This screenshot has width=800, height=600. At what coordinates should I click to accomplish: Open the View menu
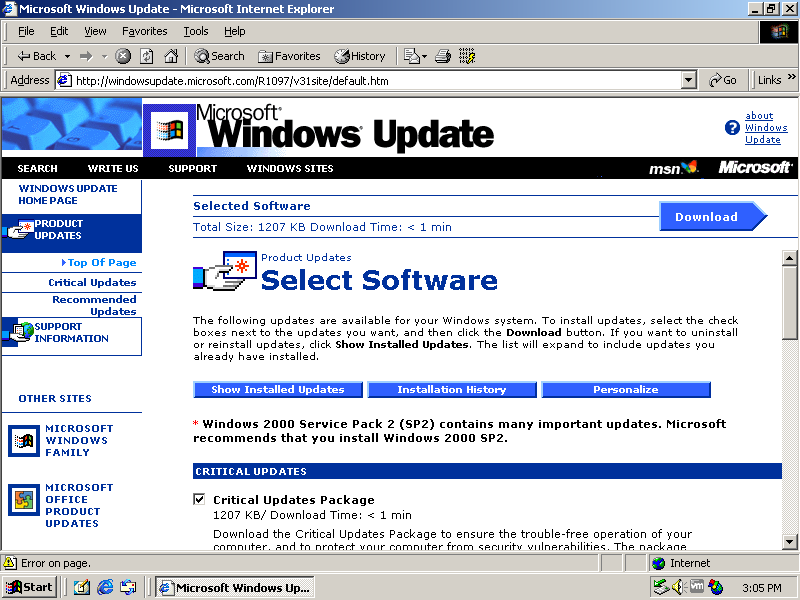point(95,32)
